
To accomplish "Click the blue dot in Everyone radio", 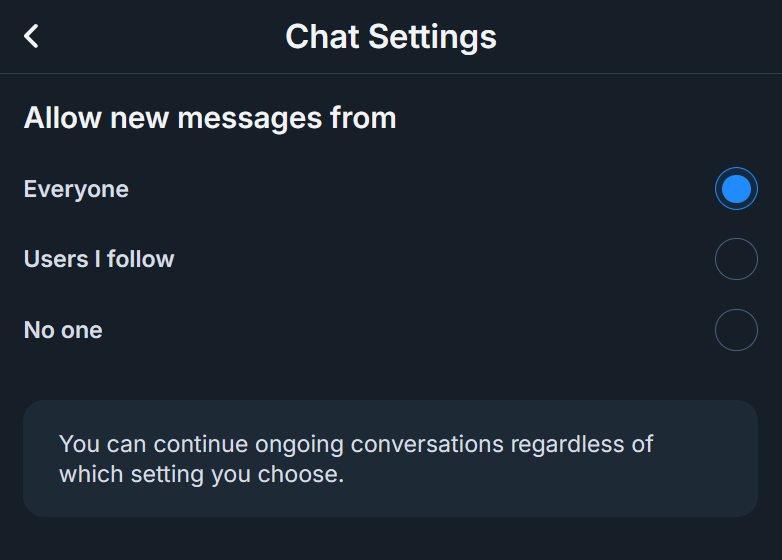I will click(x=736, y=189).
